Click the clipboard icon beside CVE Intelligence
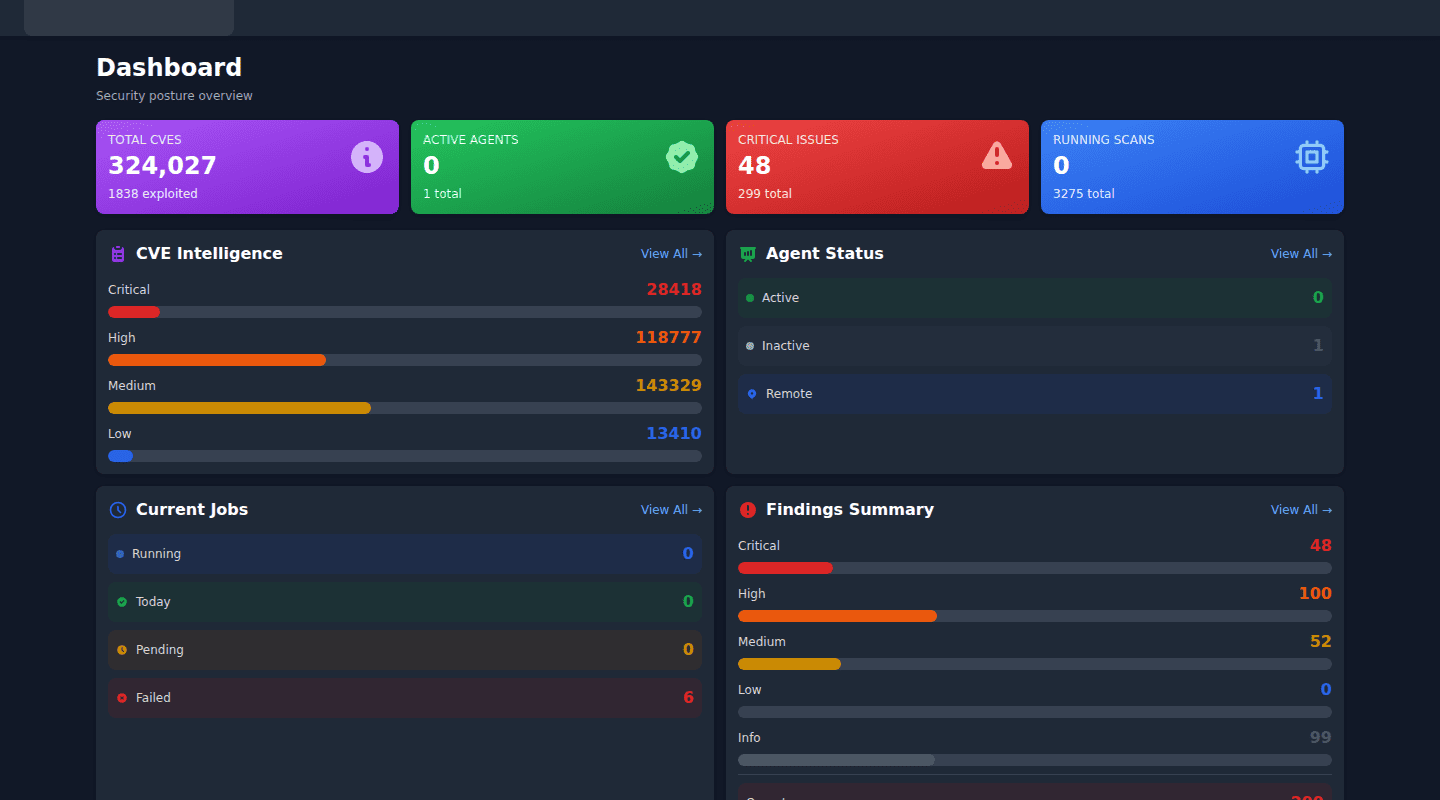 (x=118, y=254)
